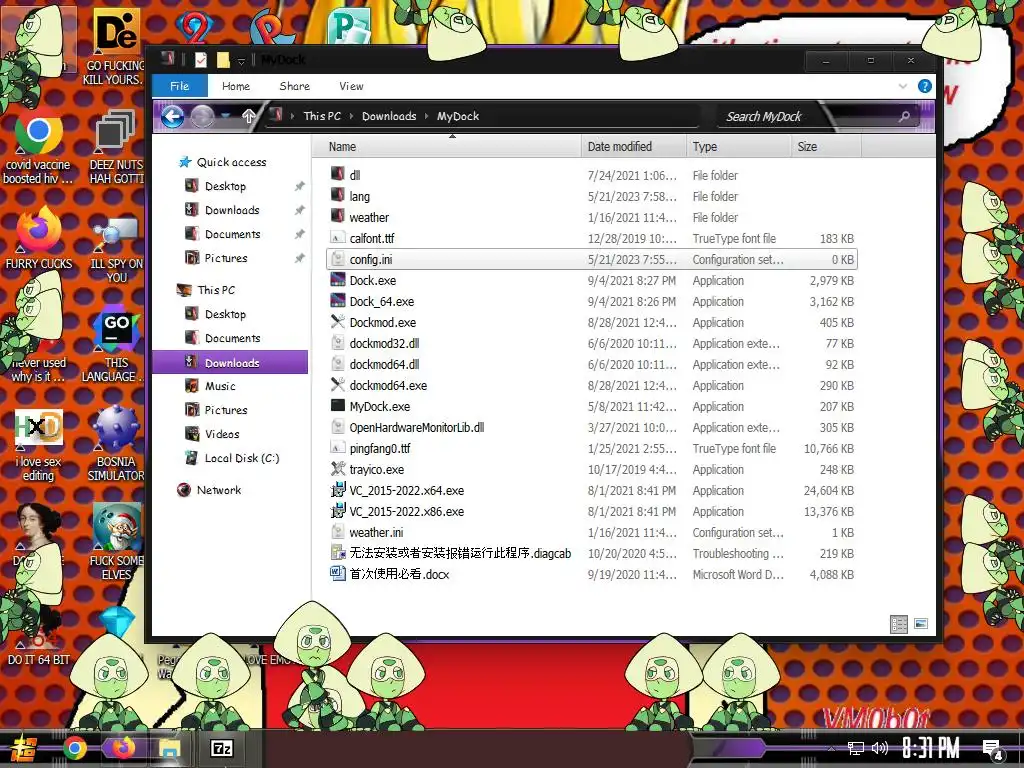
Task: Click the New folder quick access icon
Action: coord(223,60)
